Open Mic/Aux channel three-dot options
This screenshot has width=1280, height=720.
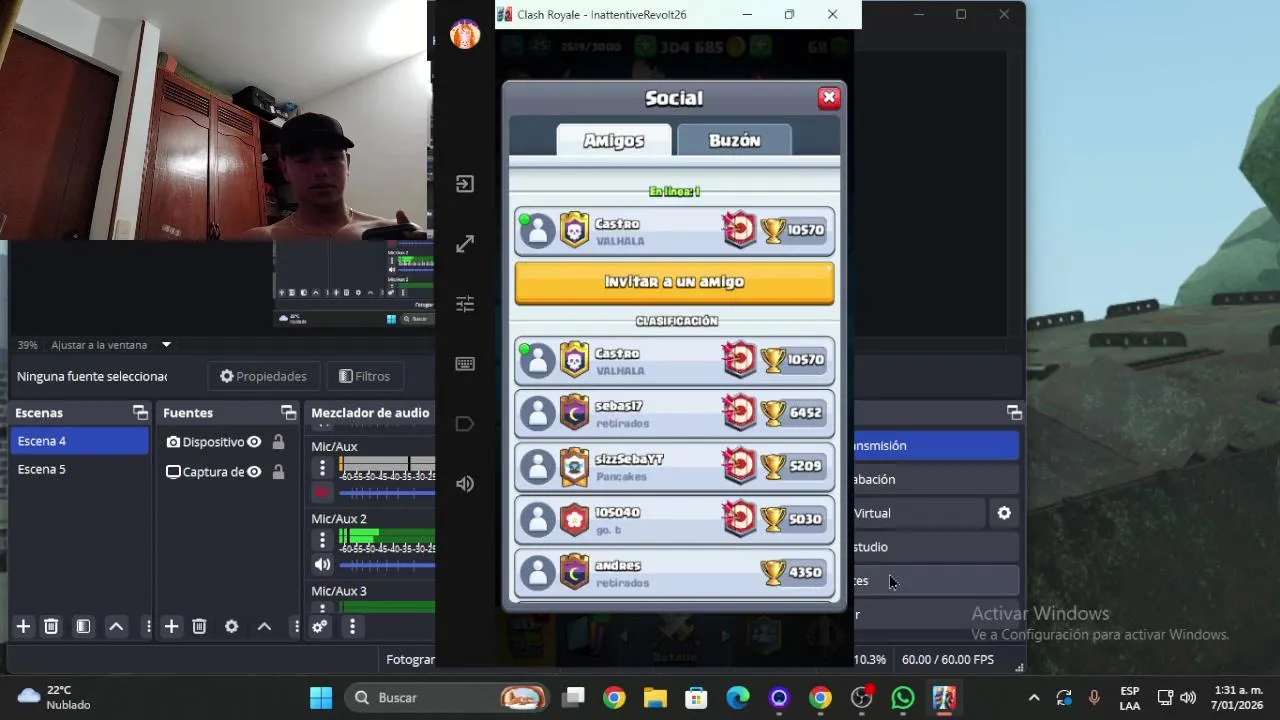pos(322,467)
